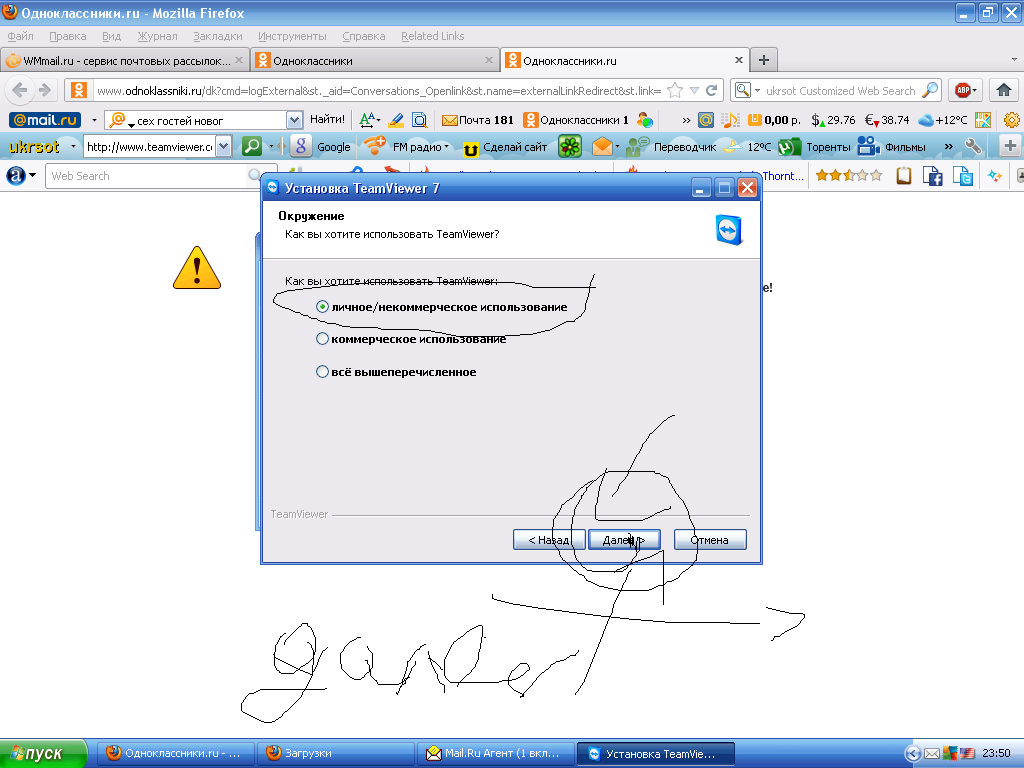Click the '< Назад' button in installer
This screenshot has height=768, width=1024.
tap(549, 540)
